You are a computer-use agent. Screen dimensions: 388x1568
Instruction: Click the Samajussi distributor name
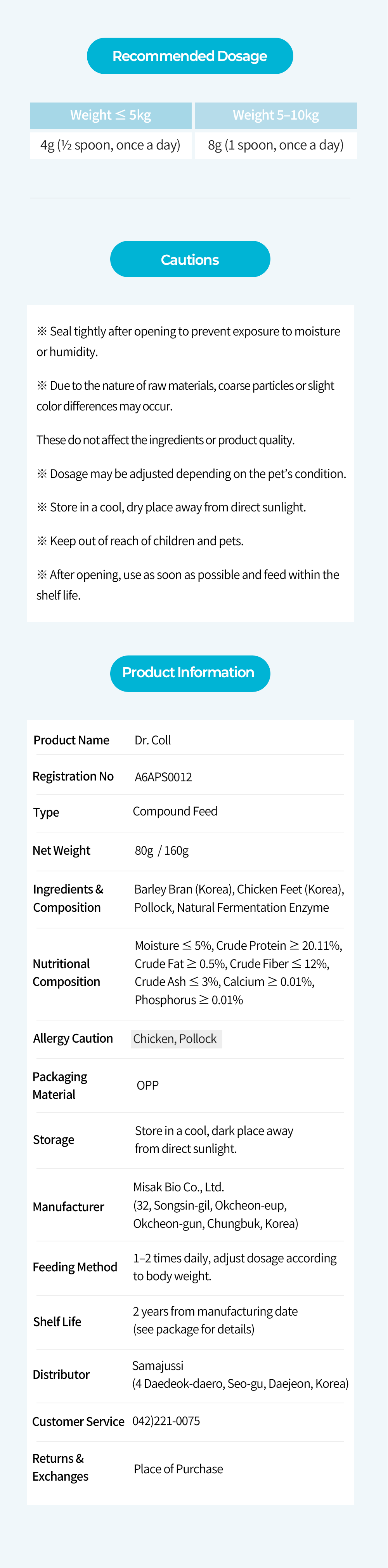158,1365
